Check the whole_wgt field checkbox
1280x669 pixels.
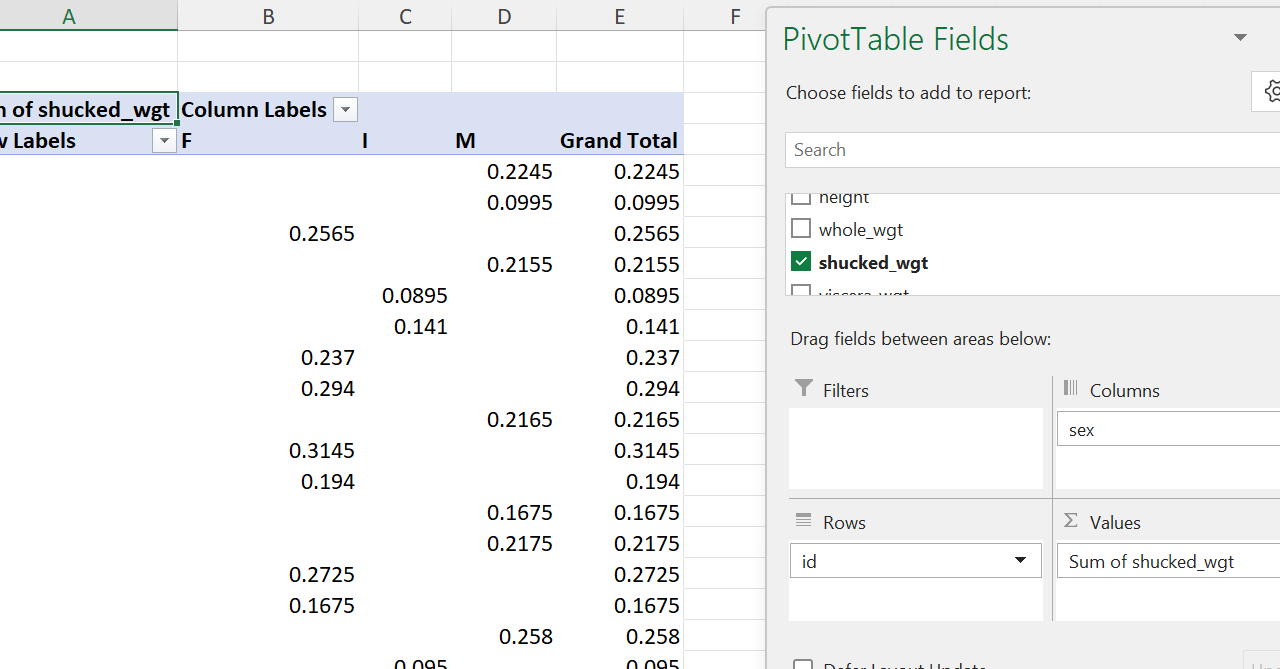click(801, 229)
